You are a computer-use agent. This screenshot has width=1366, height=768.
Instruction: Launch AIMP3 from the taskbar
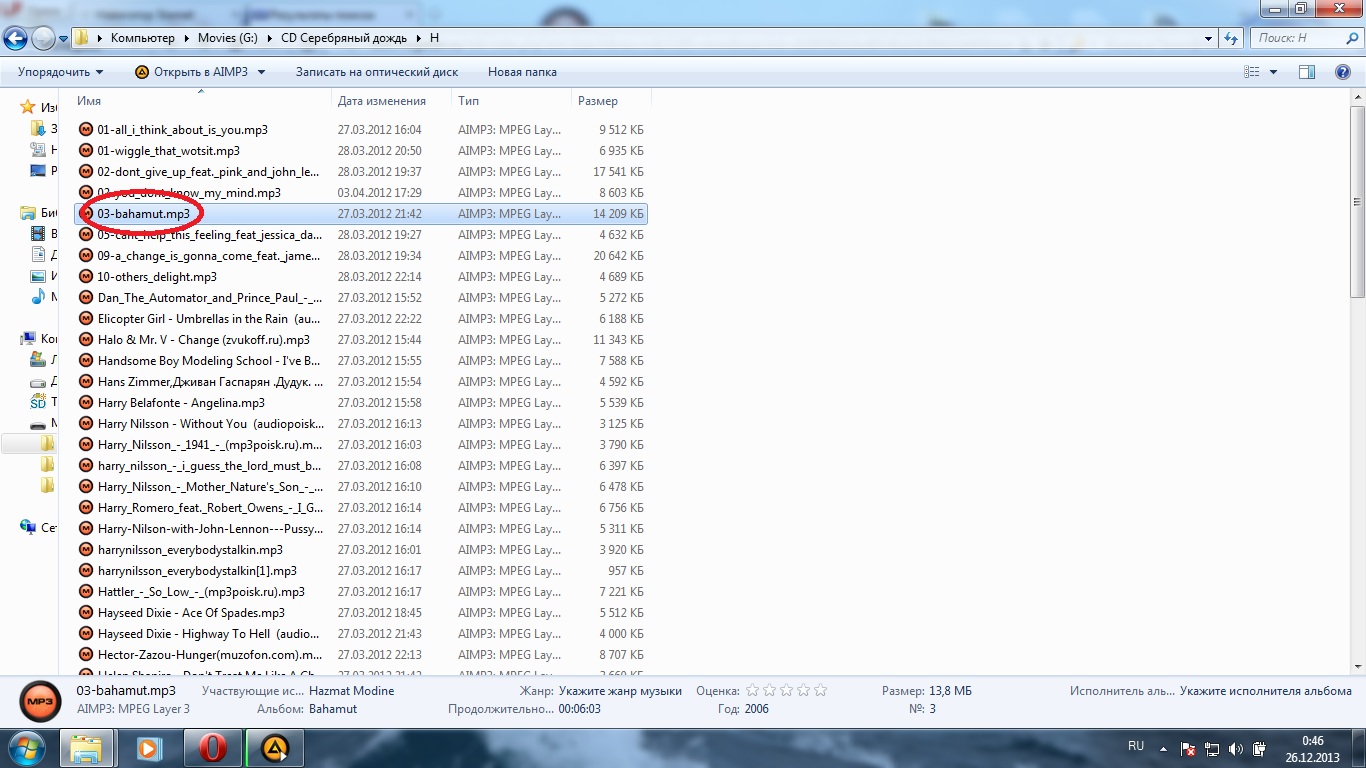(275, 748)
